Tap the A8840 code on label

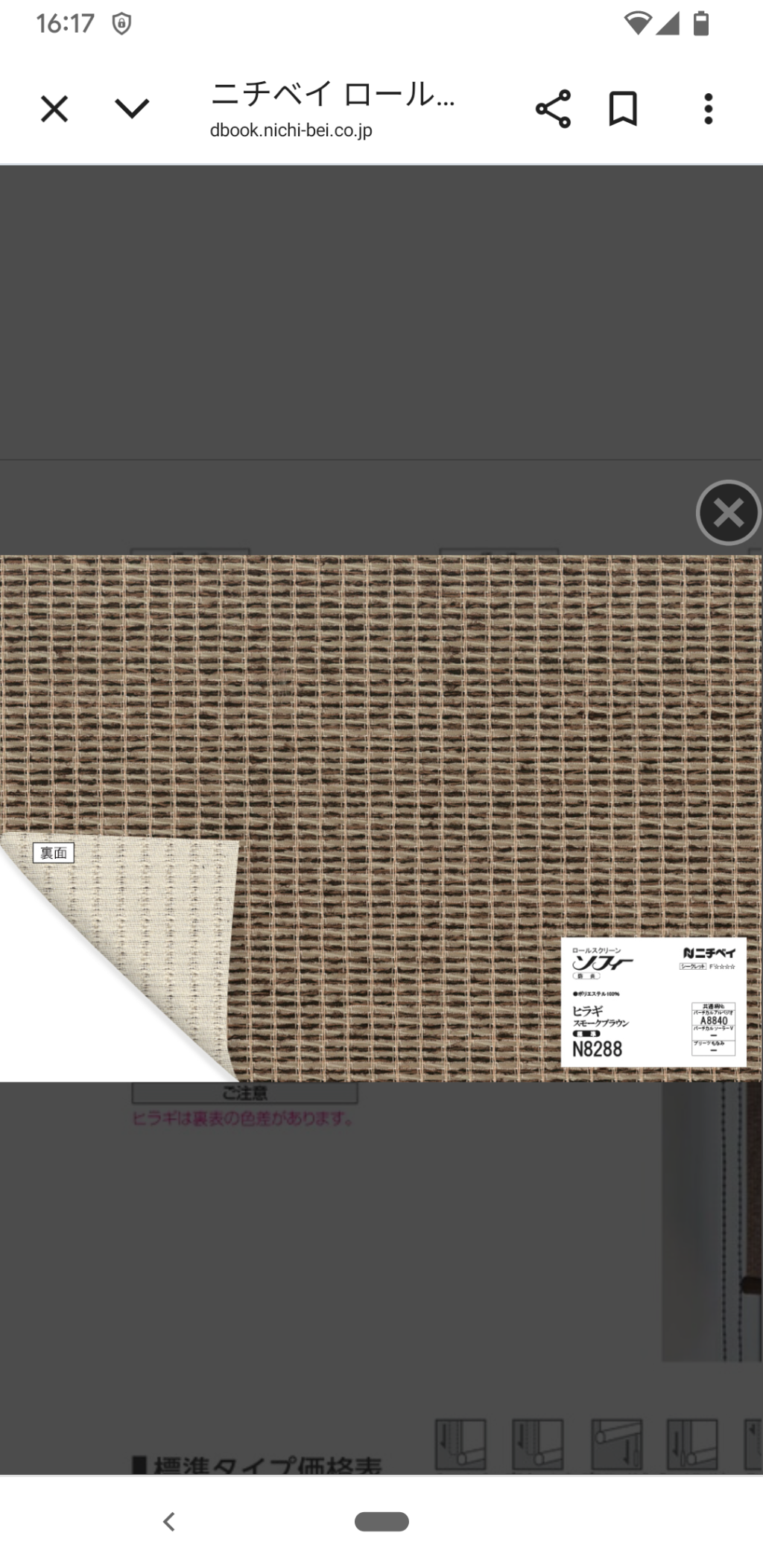click(x=714, y=1021)
